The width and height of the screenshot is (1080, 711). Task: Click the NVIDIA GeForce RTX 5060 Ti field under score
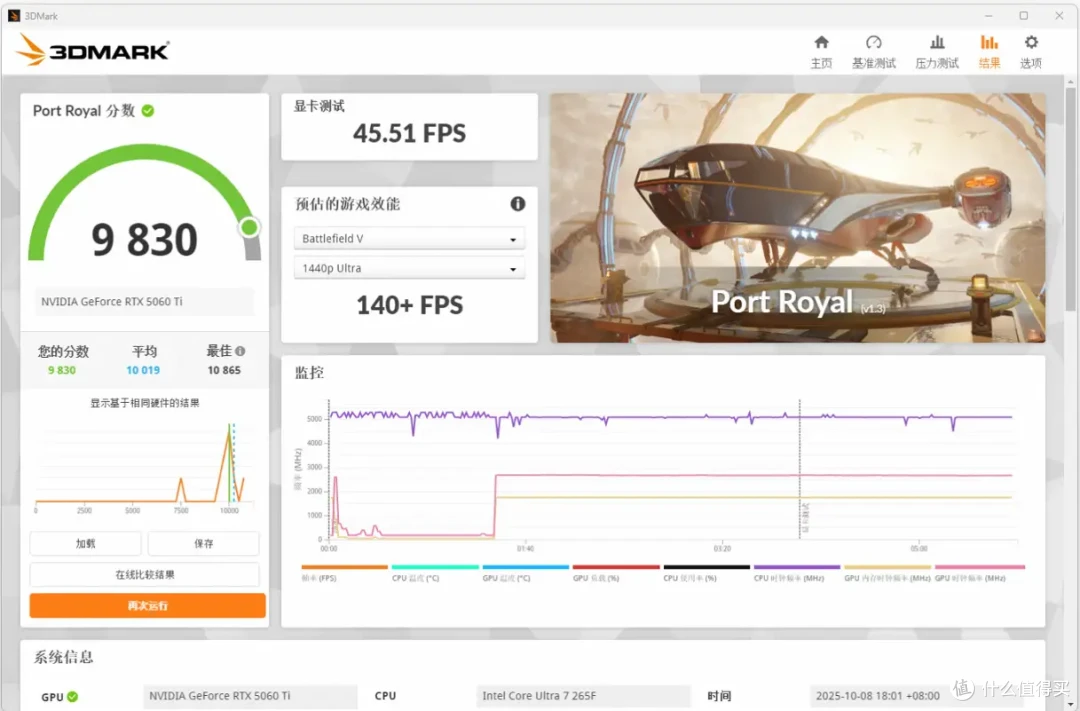pos(144,302)
